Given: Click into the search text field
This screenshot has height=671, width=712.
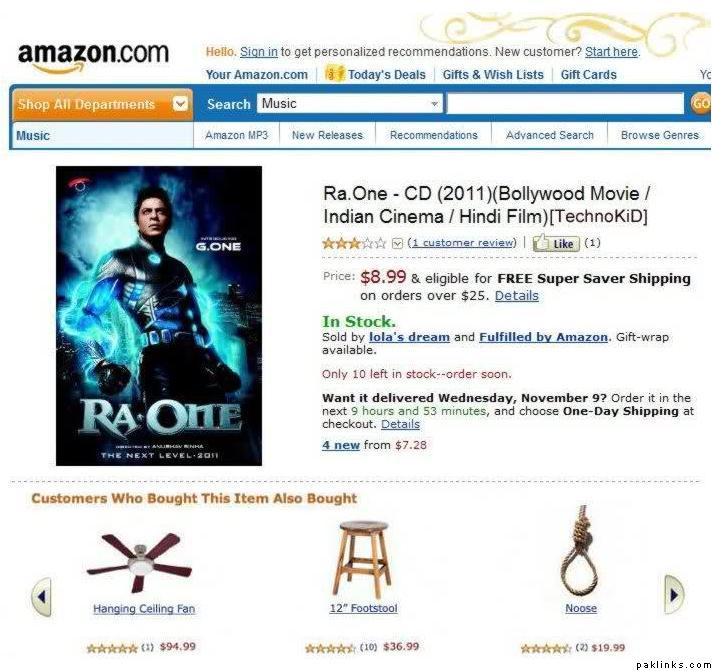Looking at the screenshot, I should 565,104.
